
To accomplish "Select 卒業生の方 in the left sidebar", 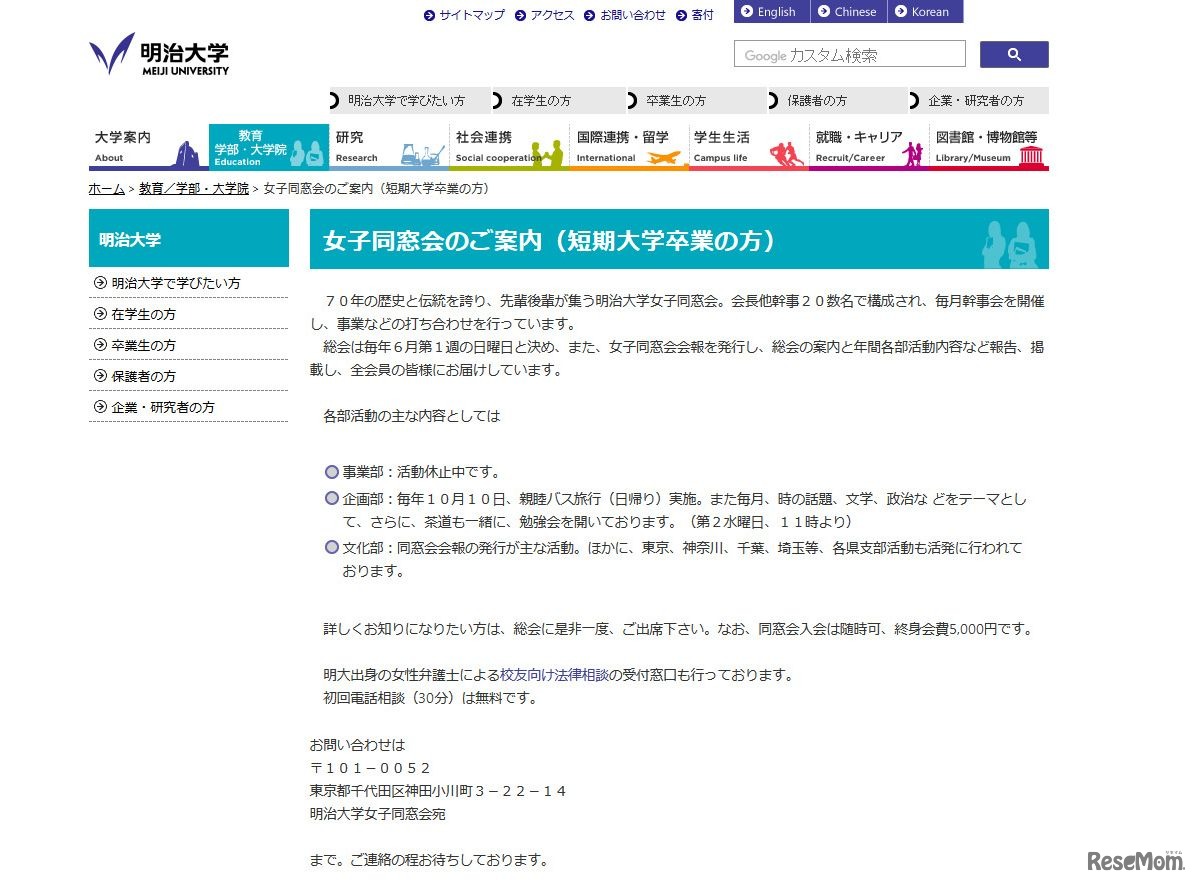I will [143, 345].
